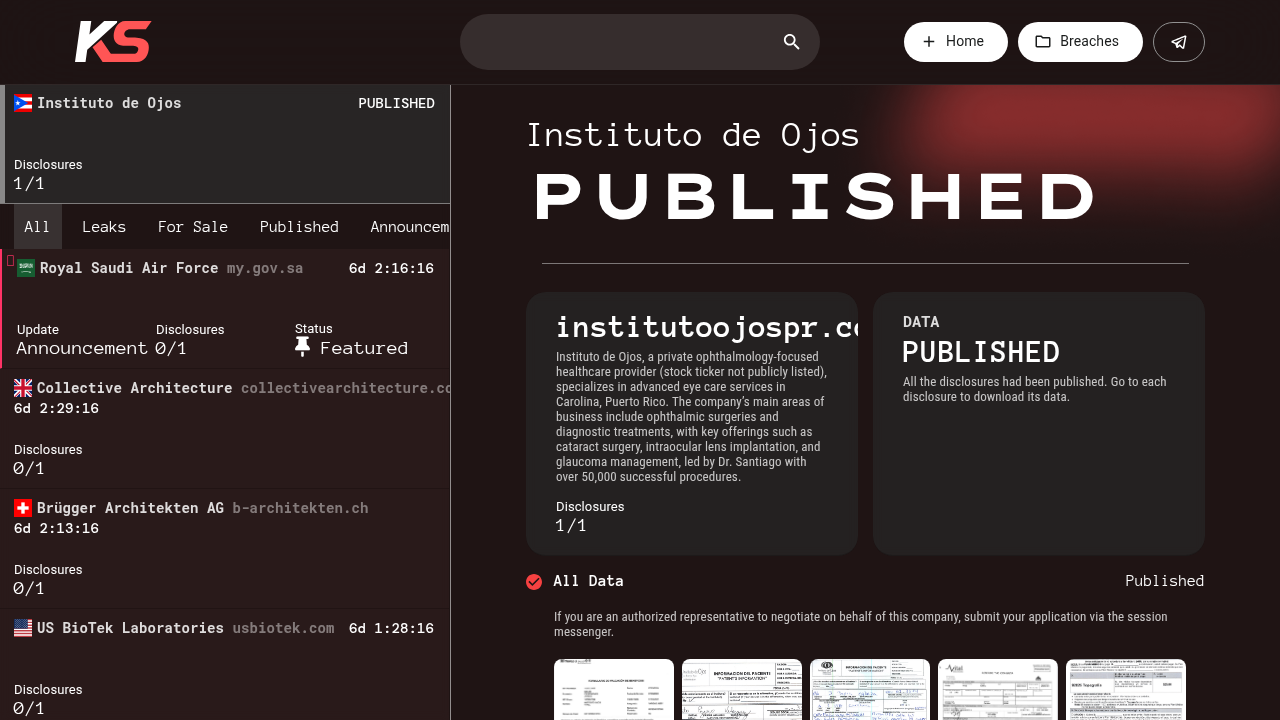
Task: Open the first document thumbnail
Action: (x=614, y=689)
